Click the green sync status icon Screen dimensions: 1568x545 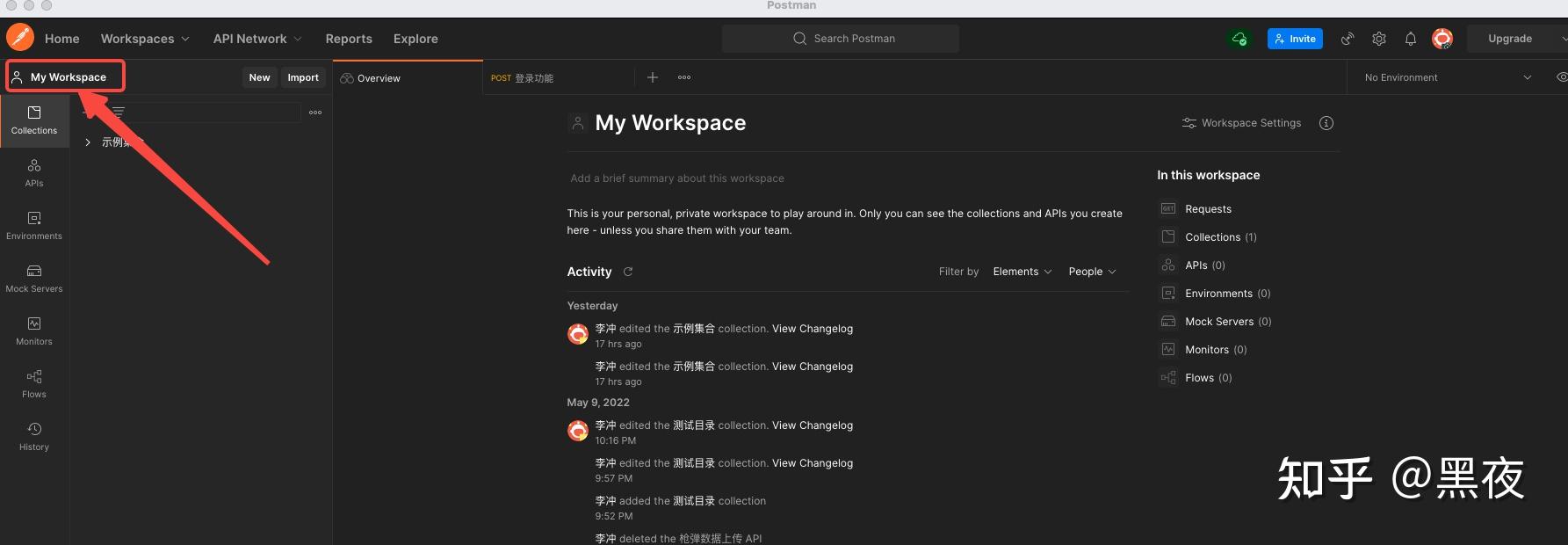click(1239, 39)
